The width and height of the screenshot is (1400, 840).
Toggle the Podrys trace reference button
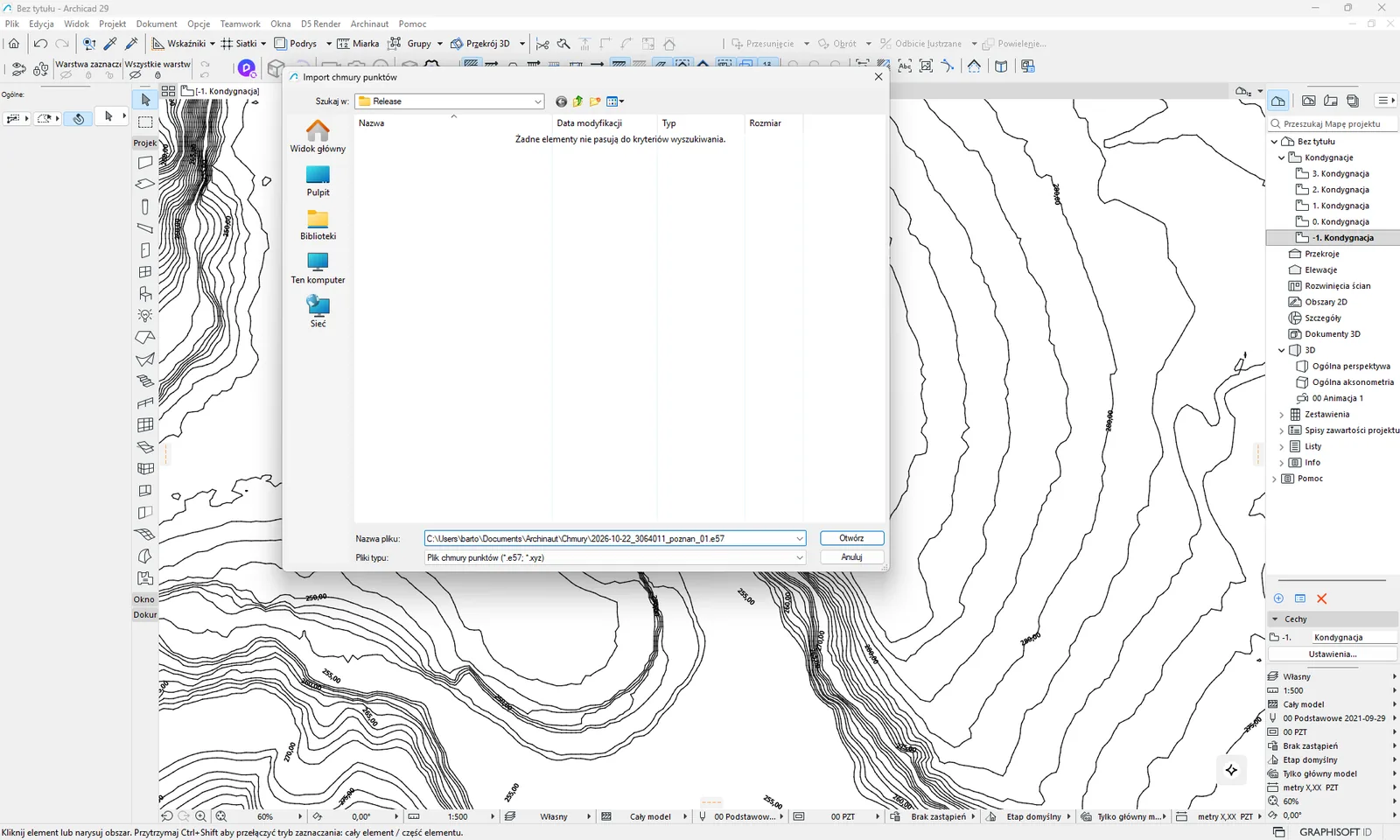click(x=296, y=44)
